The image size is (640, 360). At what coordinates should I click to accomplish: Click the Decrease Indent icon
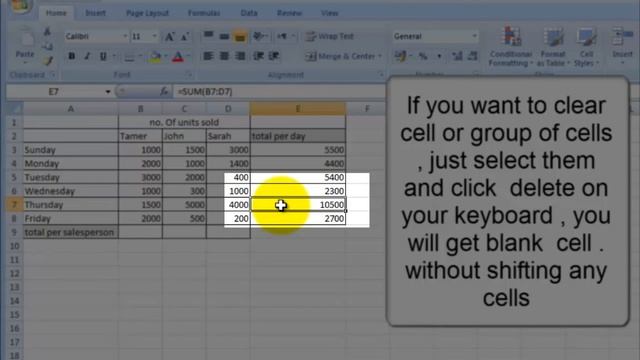coord(258,56)
